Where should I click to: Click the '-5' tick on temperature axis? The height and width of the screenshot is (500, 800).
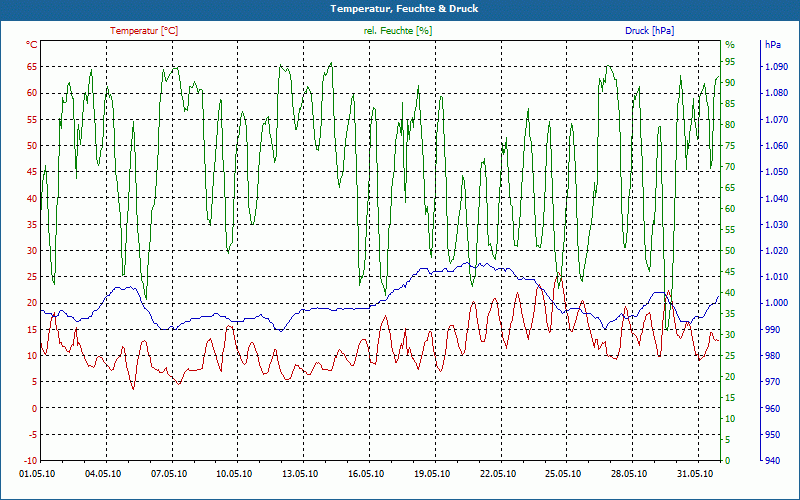[33, 434]
